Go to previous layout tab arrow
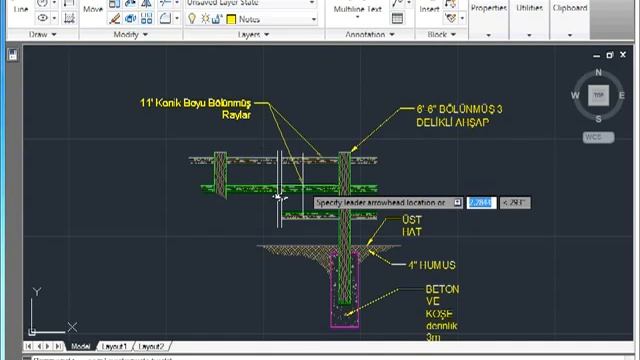The height and width of the screenshot is (360, 640). (39, 346)
